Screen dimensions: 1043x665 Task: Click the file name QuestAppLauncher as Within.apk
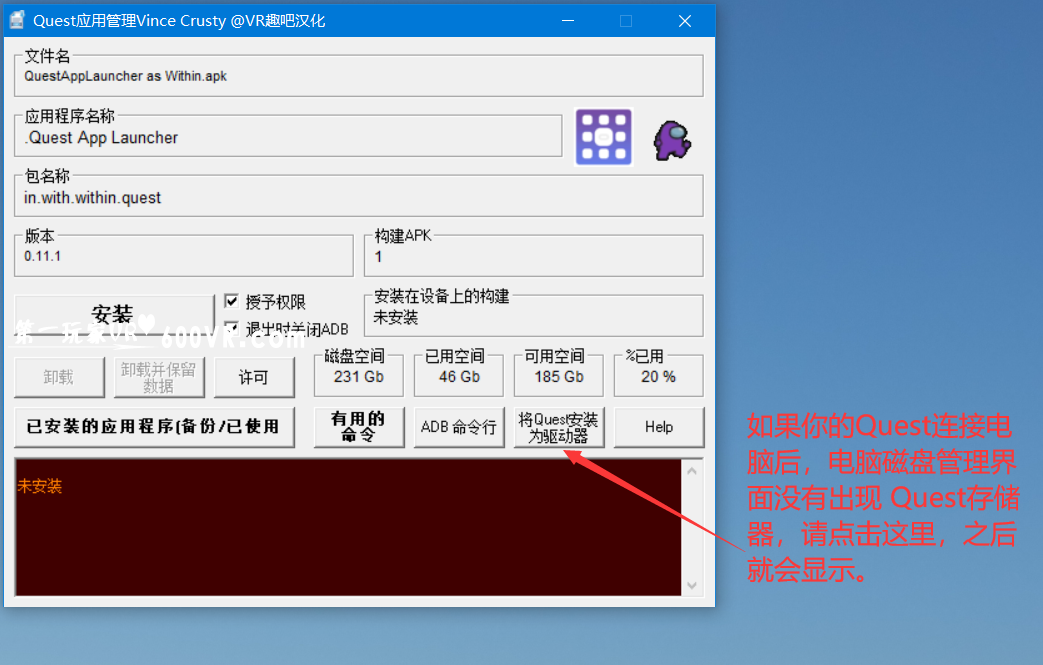pyautogui.click(x=126, y=76)
